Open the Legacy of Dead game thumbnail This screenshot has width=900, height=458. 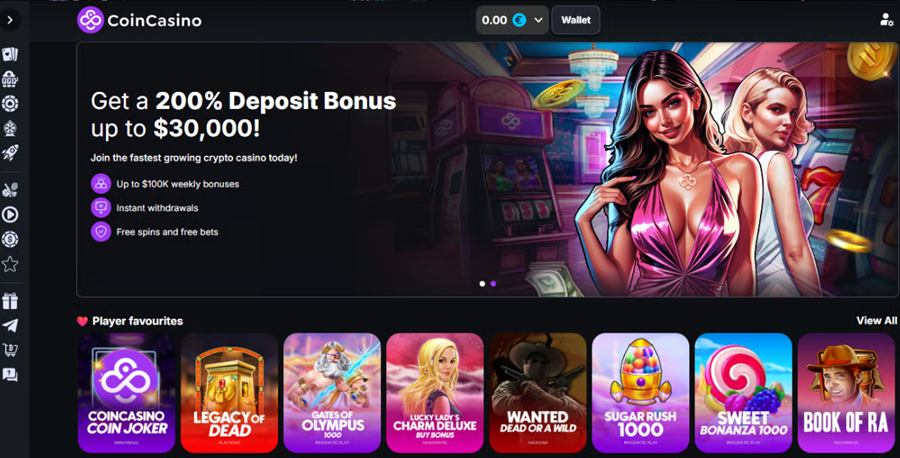(x=229, y=393)
